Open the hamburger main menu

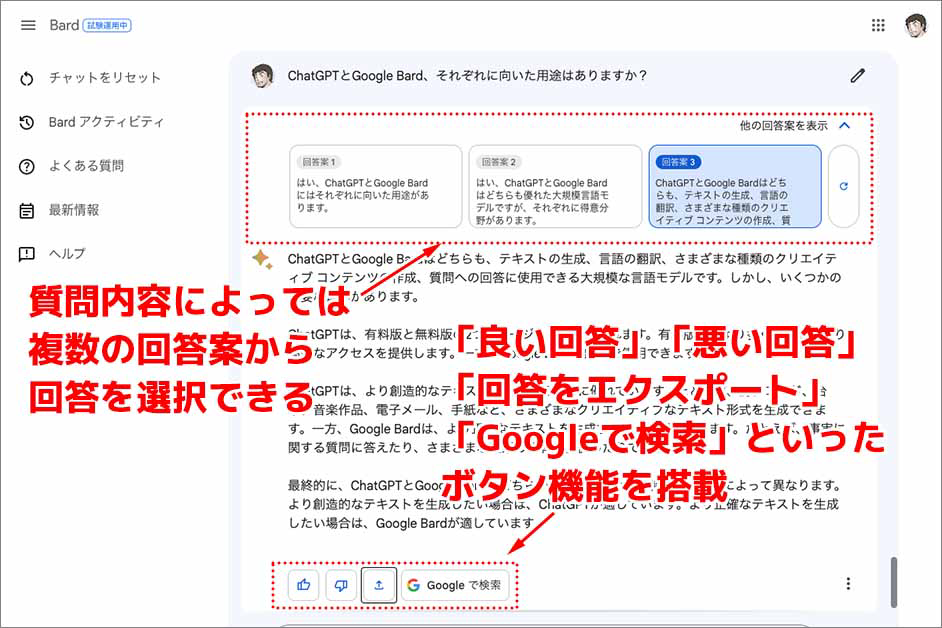point(28,25)
